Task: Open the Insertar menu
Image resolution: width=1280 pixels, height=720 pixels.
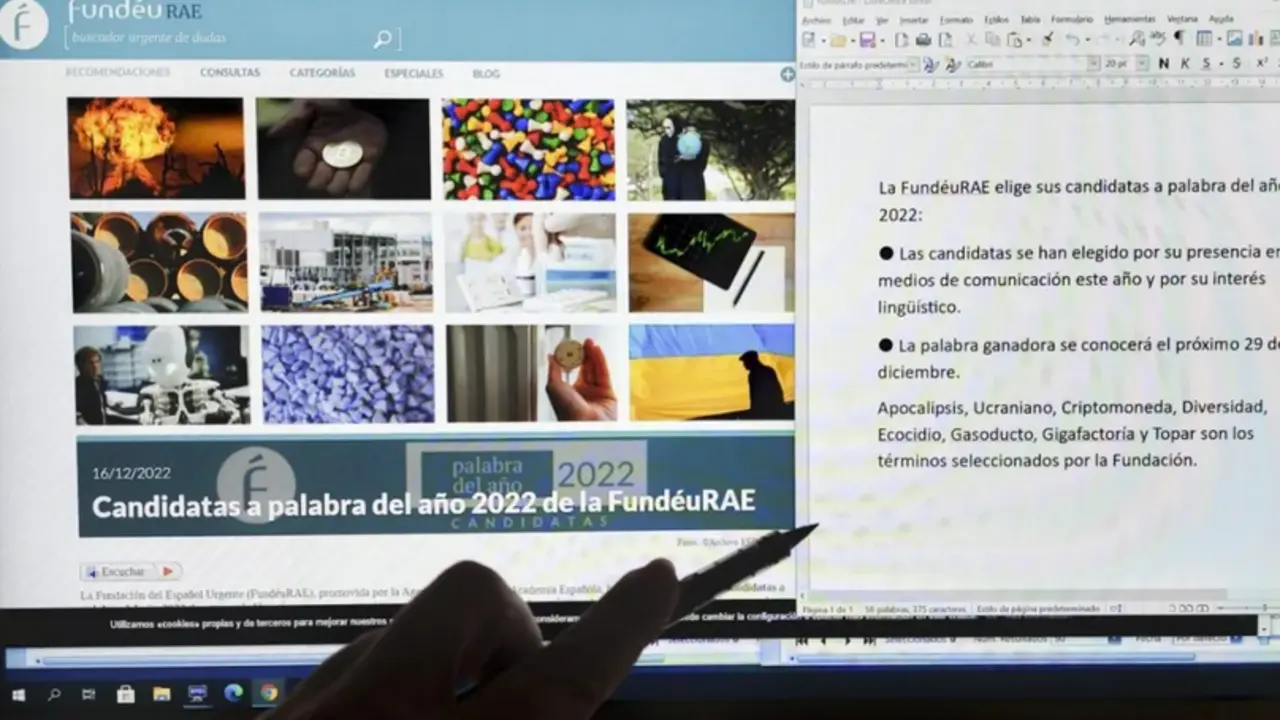Action: click(914, 20)
